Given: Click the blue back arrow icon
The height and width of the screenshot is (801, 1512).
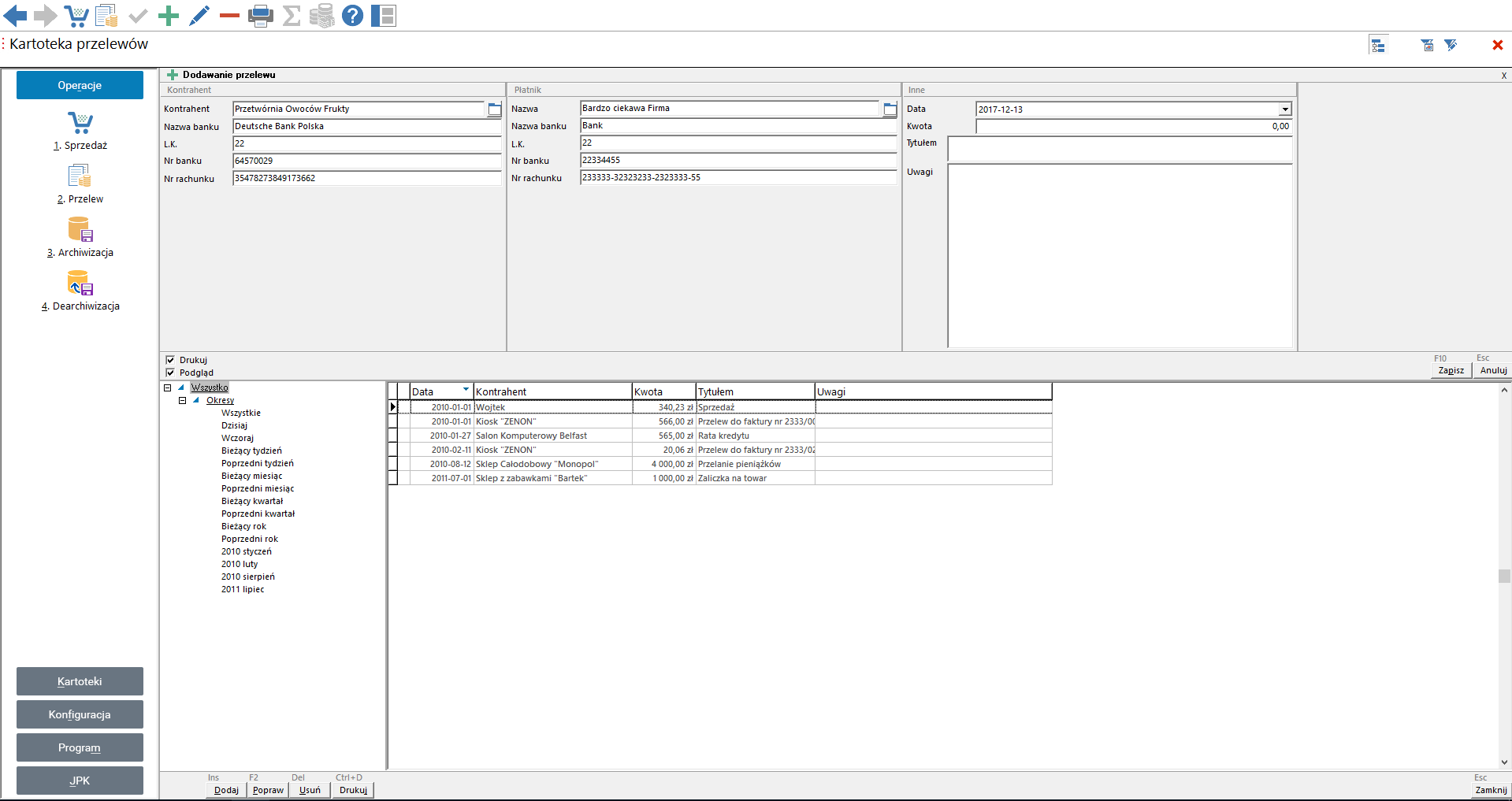Looking at the screenshot, I should (x=16, y=15).
